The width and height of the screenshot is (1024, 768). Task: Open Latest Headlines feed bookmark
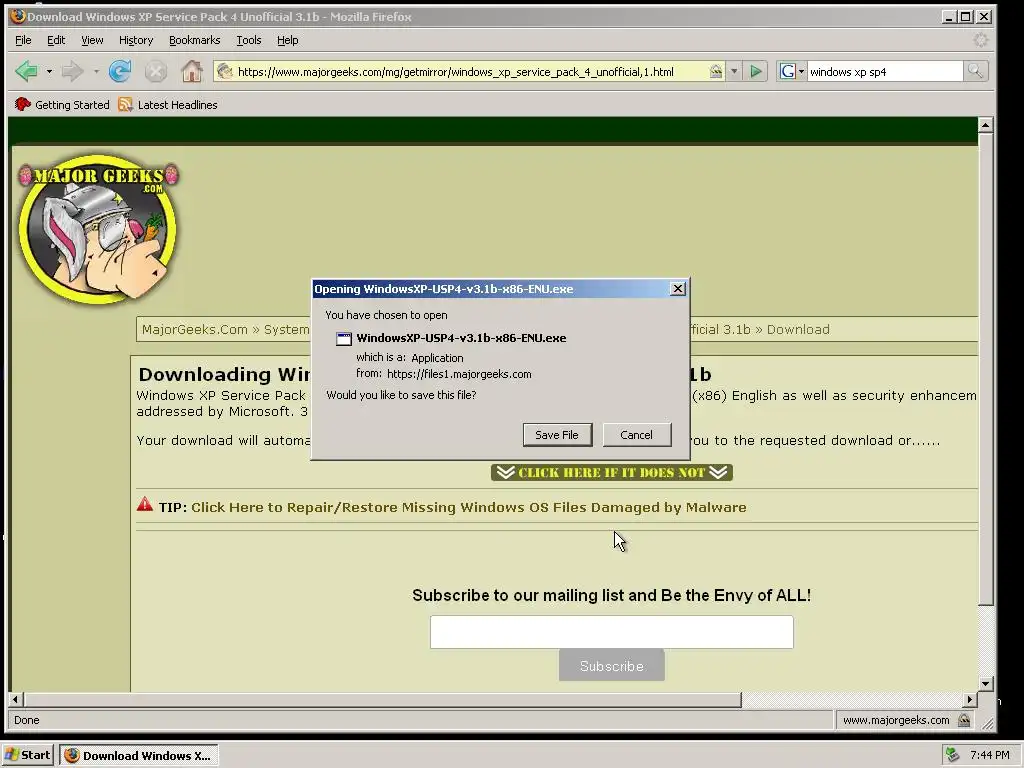(168, 104)
